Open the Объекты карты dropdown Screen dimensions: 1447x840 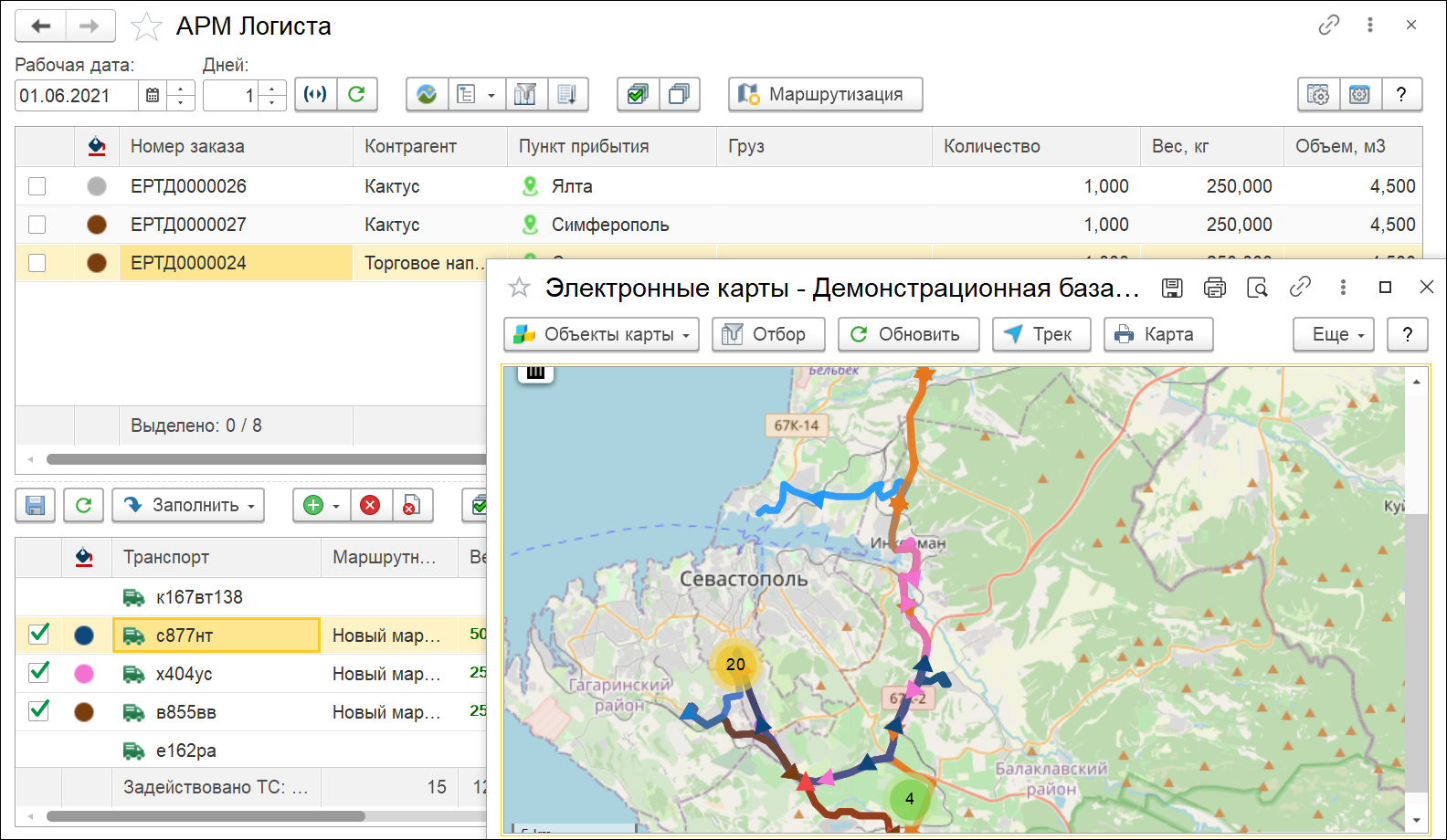(x=601, y=334)
